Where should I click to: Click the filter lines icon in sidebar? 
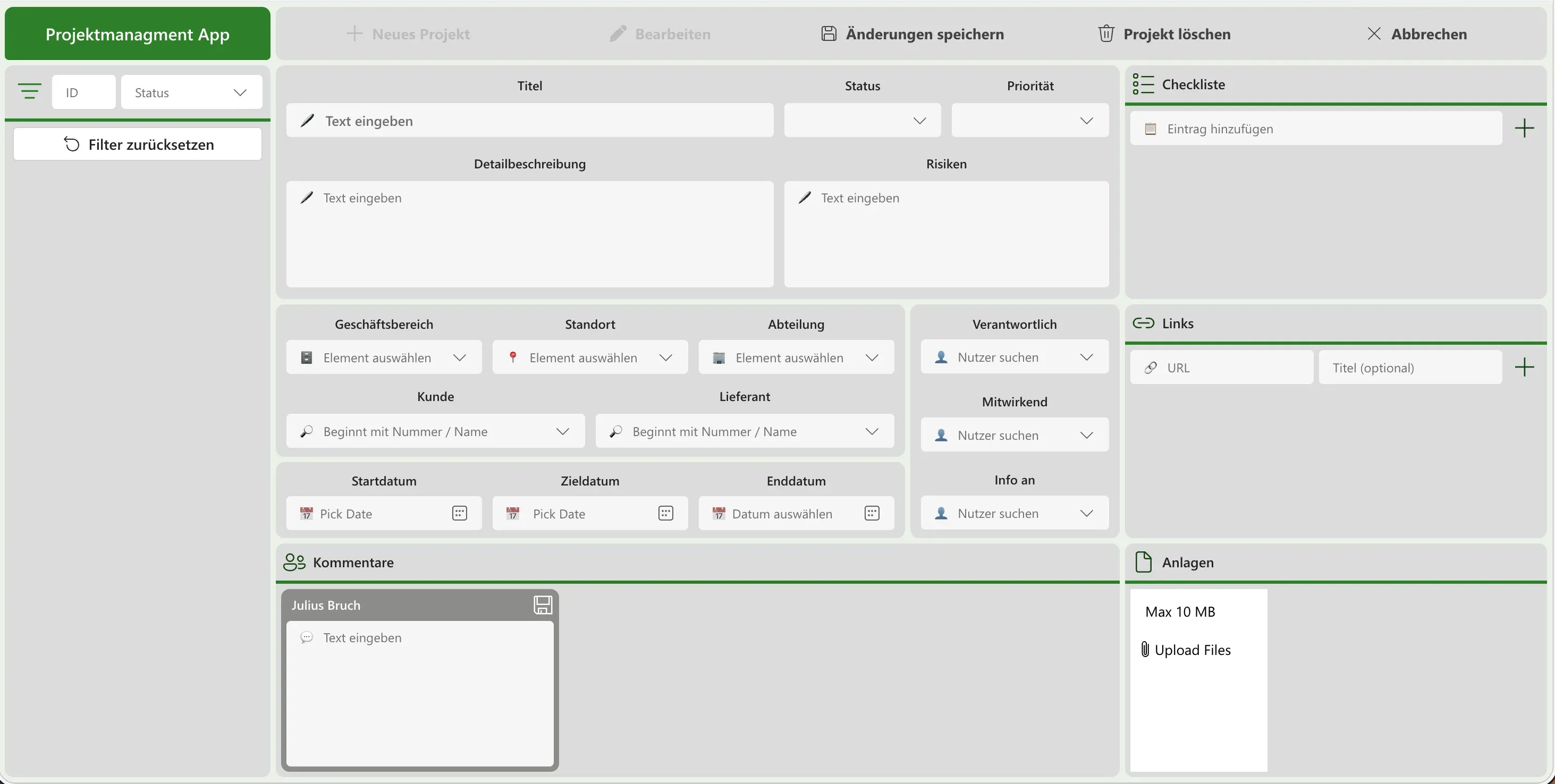[30, 91]
